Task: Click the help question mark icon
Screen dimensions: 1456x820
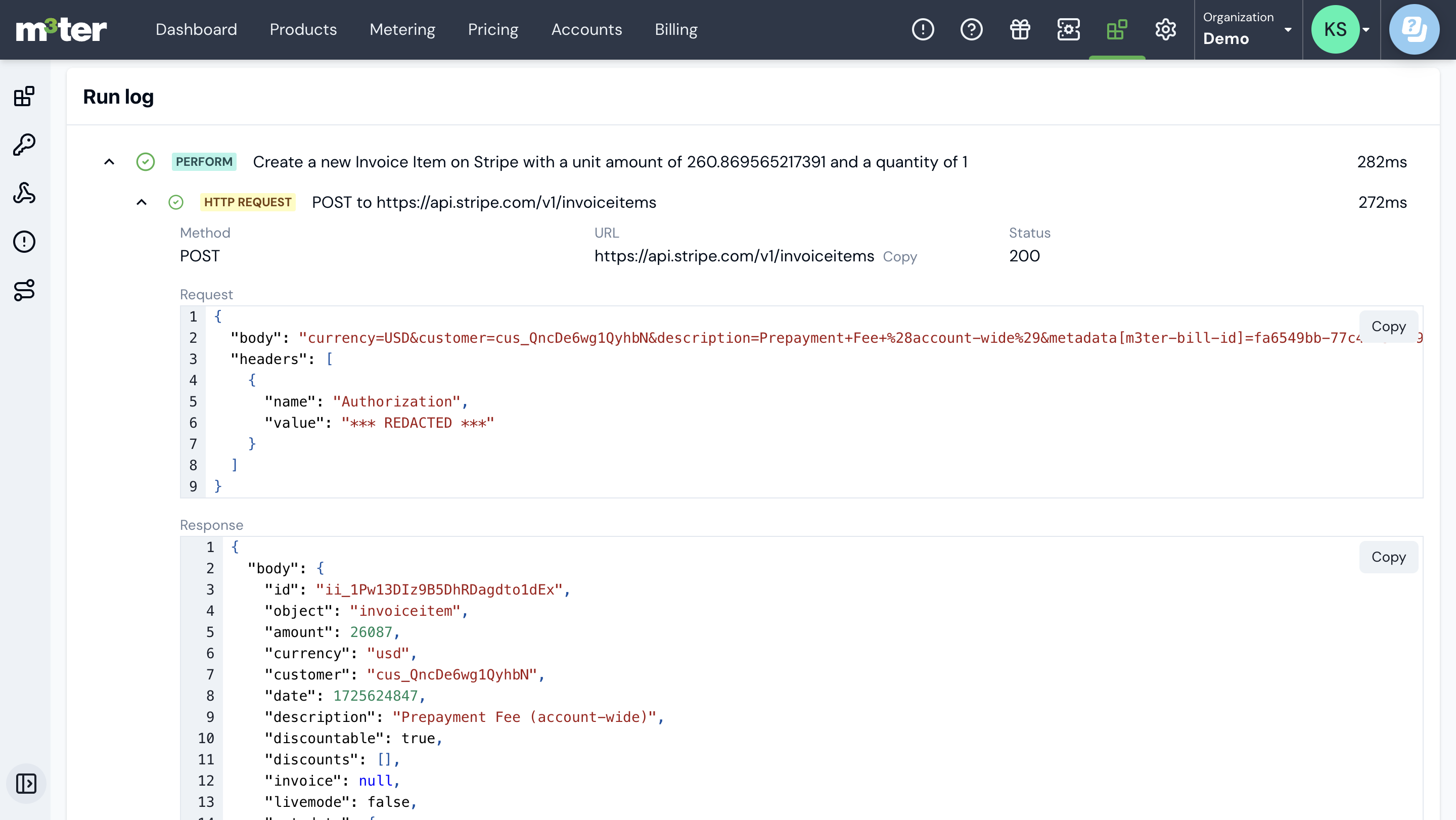Action: pos(971,29)
